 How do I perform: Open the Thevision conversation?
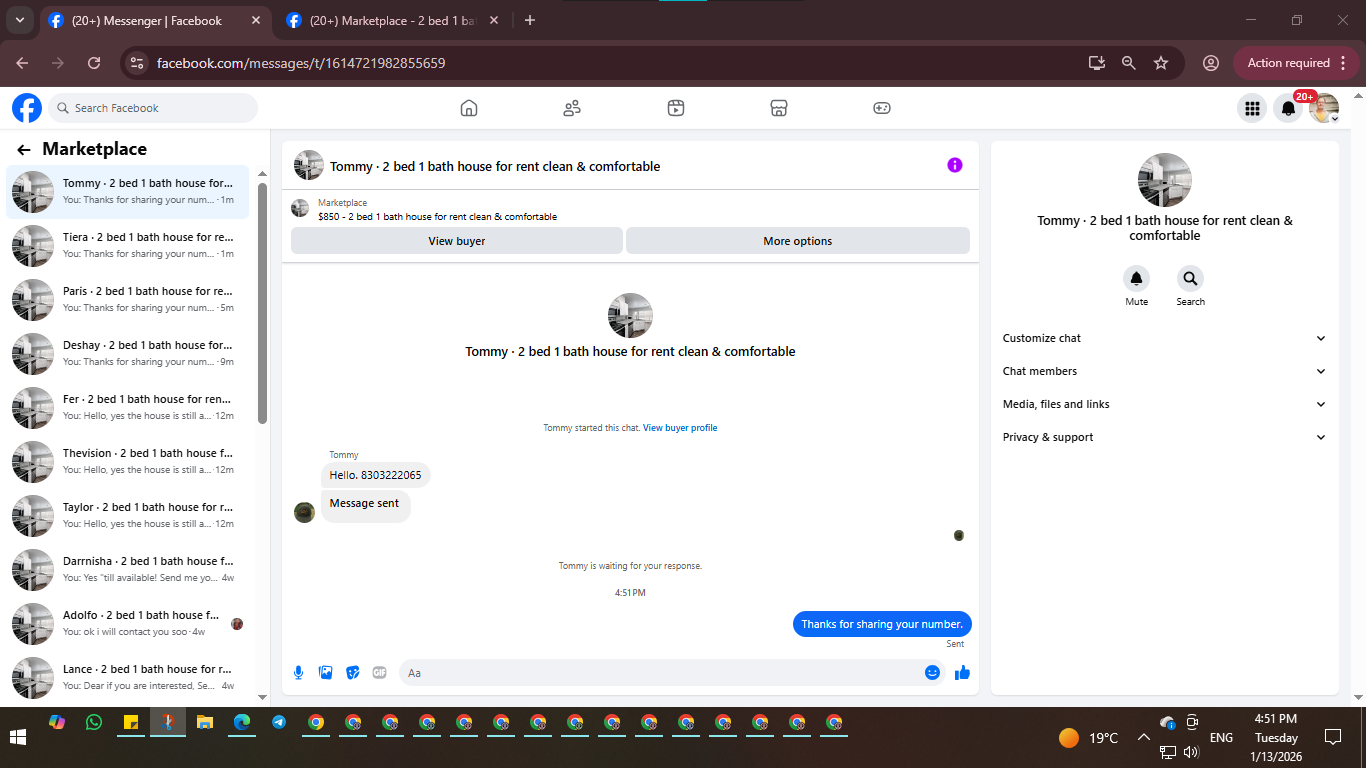click(128, 461)
